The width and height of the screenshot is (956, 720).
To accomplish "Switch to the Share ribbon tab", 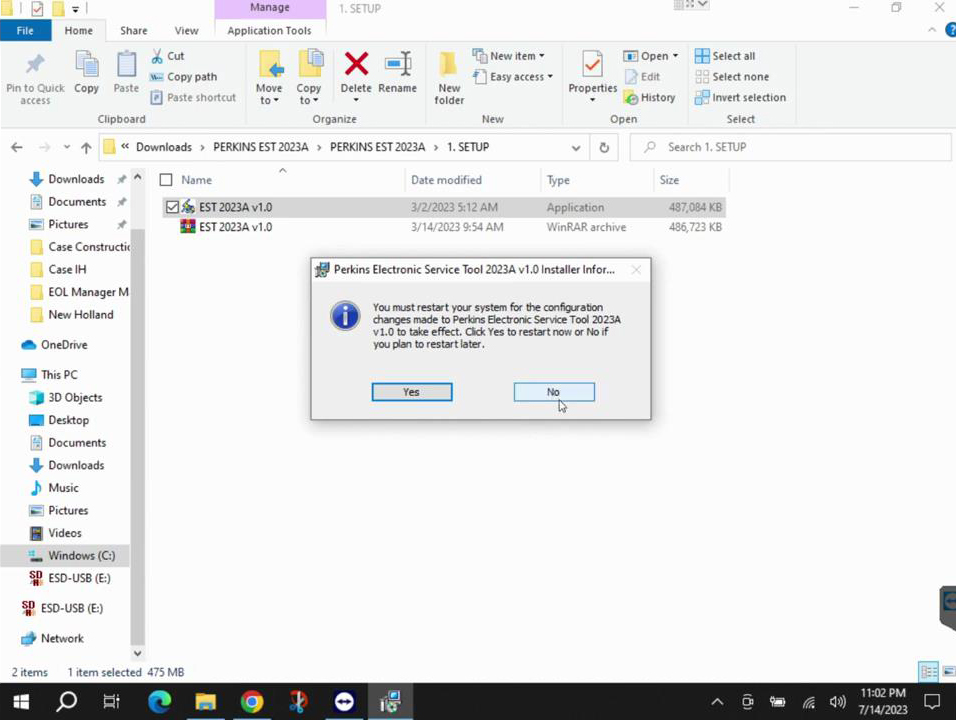I will coord(134,30).
